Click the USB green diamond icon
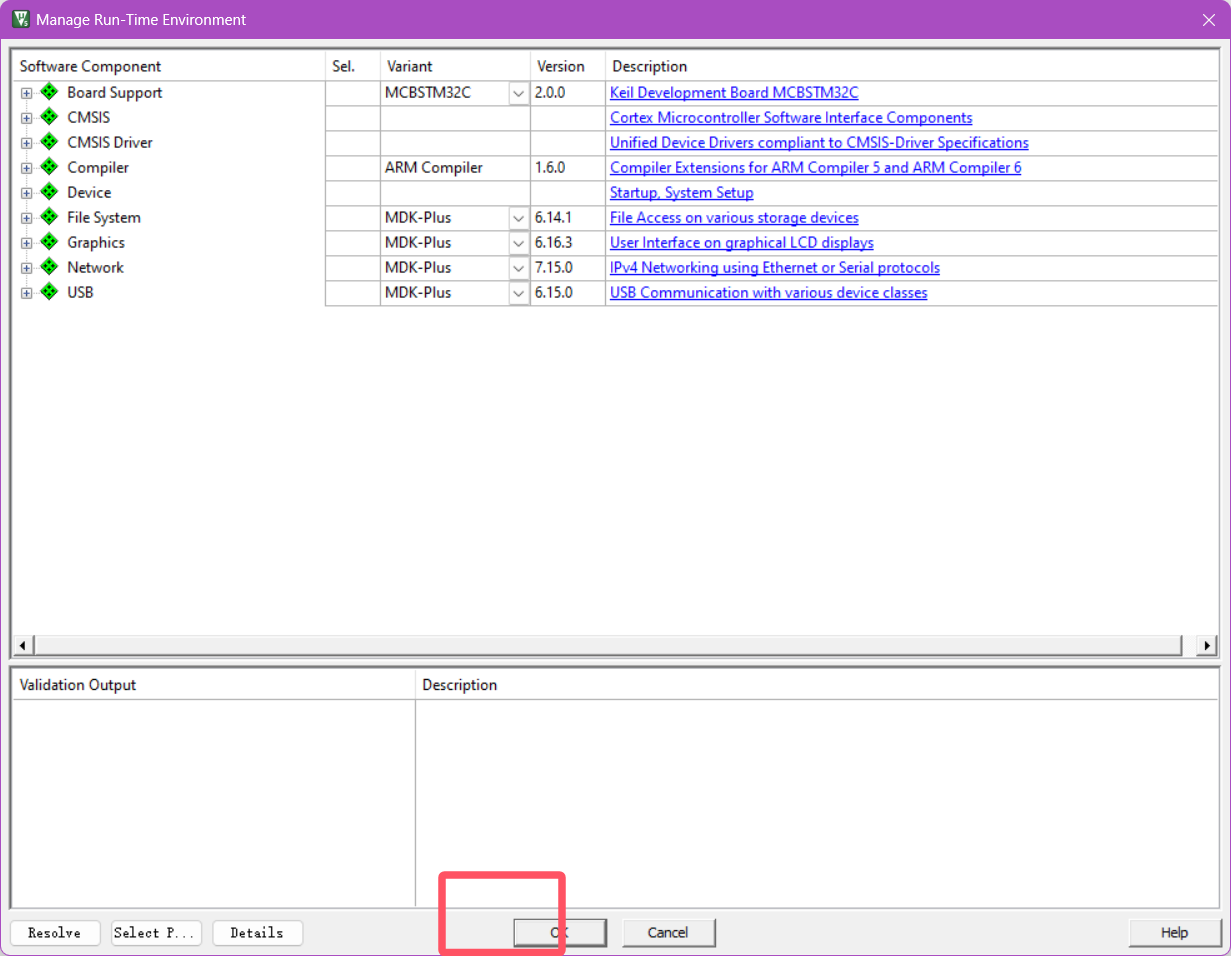This screenshot has height=956, width=1231. click(49, 292)
